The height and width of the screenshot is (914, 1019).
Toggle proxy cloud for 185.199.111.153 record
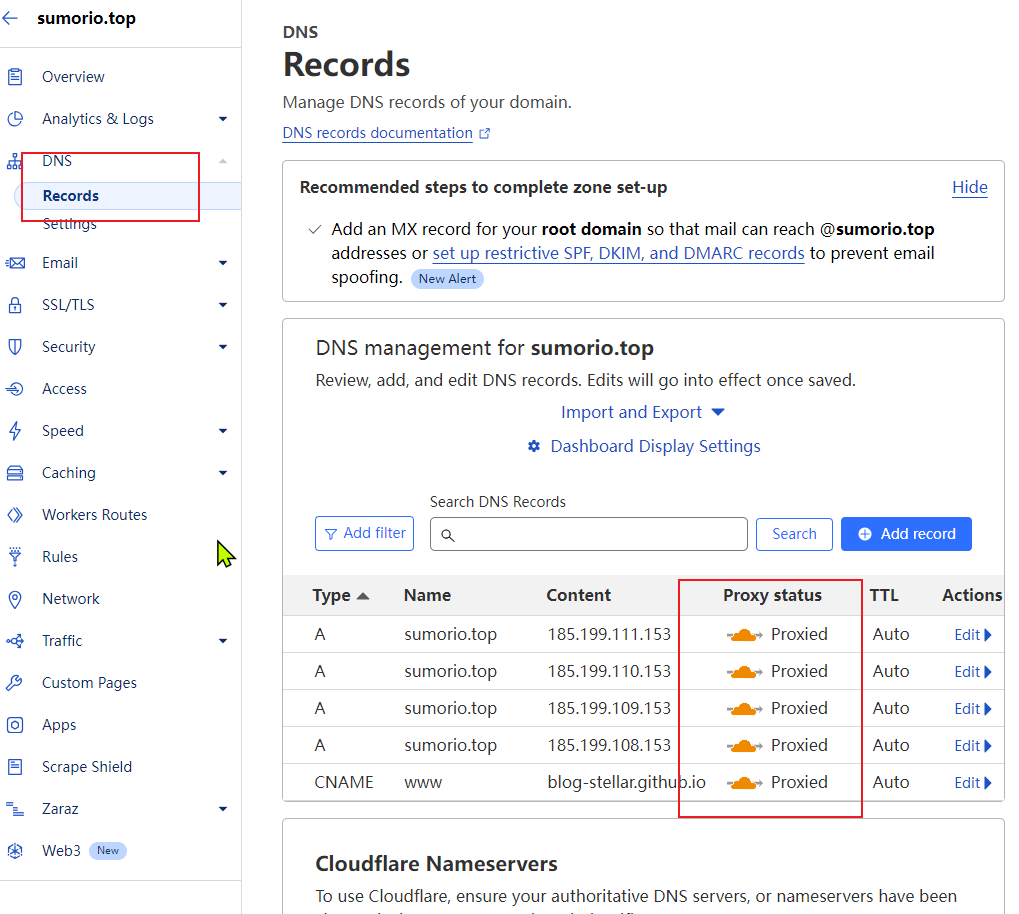[744, 634]
